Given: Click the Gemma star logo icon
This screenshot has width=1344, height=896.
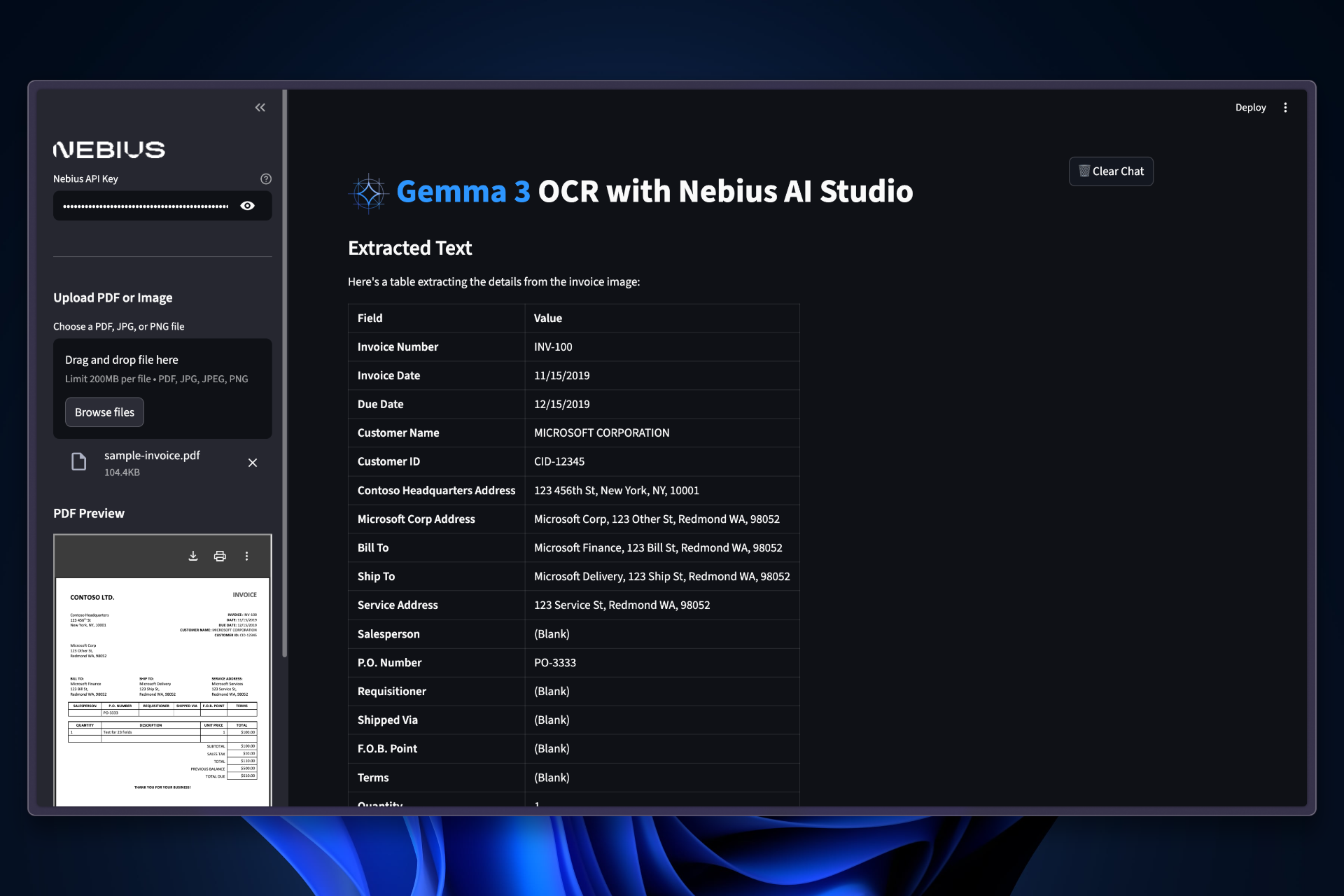Looking at the screenshot, I should pyautogui.click(x=368, y=192).
